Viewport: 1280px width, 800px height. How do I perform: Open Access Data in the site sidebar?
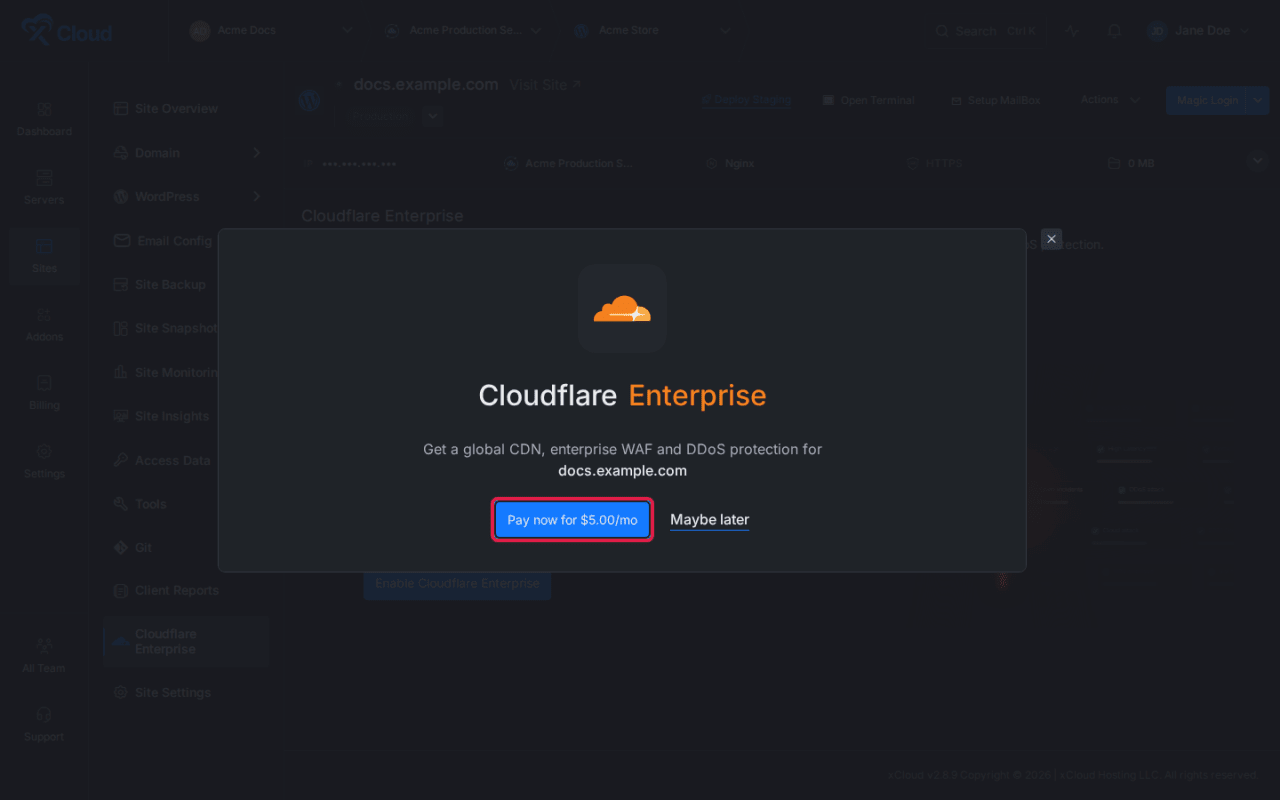[161, 461]
